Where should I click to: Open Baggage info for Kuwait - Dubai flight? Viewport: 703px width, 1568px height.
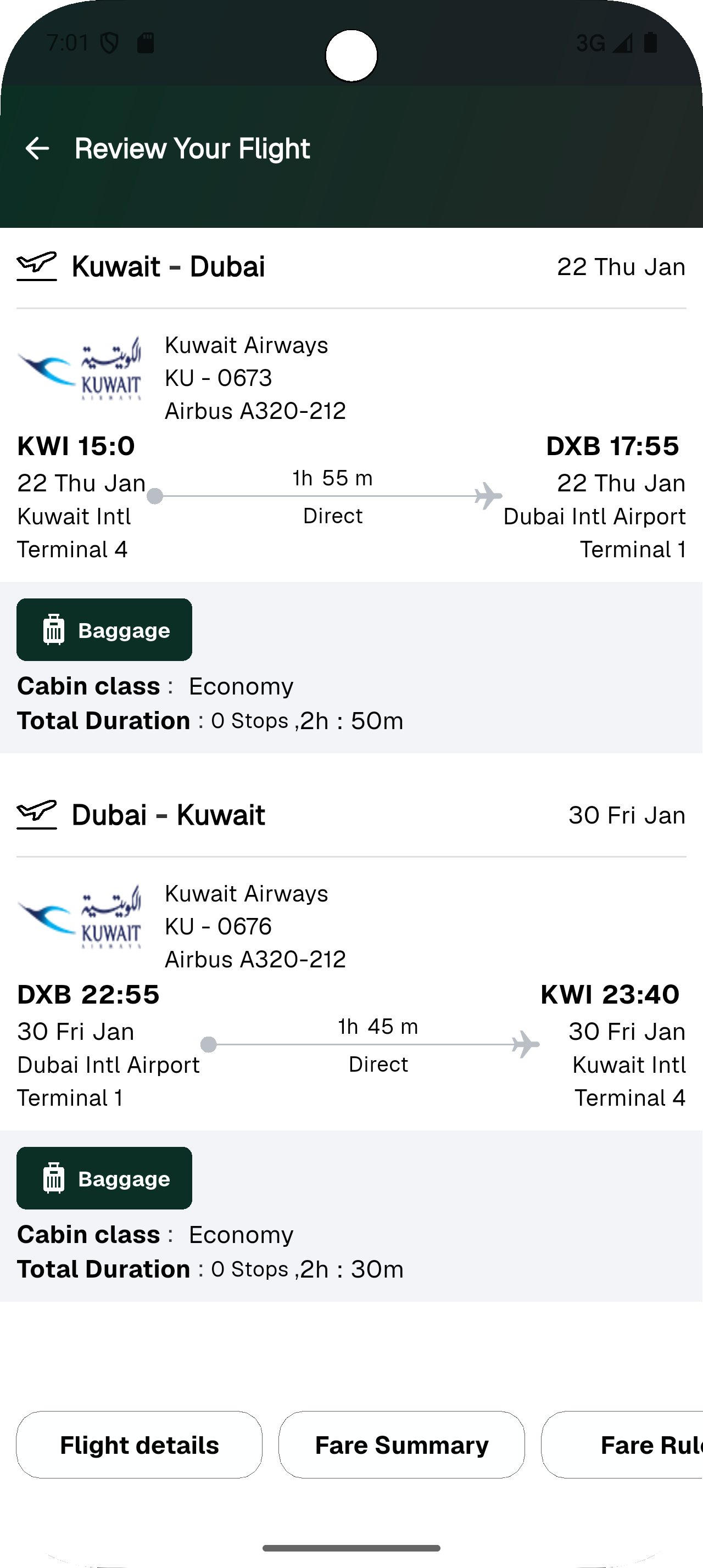pos(105,630)
